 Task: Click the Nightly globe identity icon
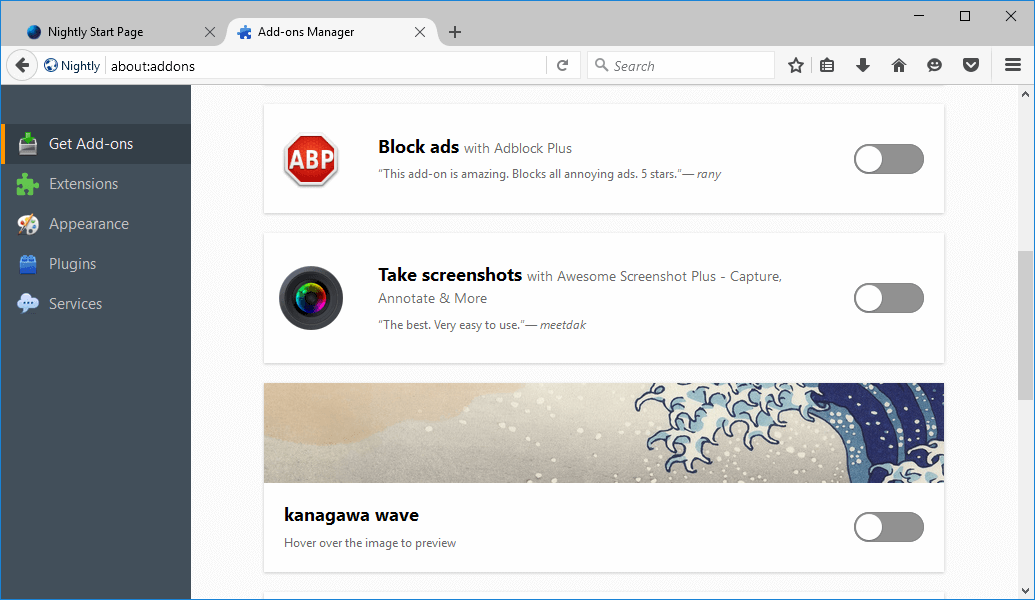(x=51, y=65)
